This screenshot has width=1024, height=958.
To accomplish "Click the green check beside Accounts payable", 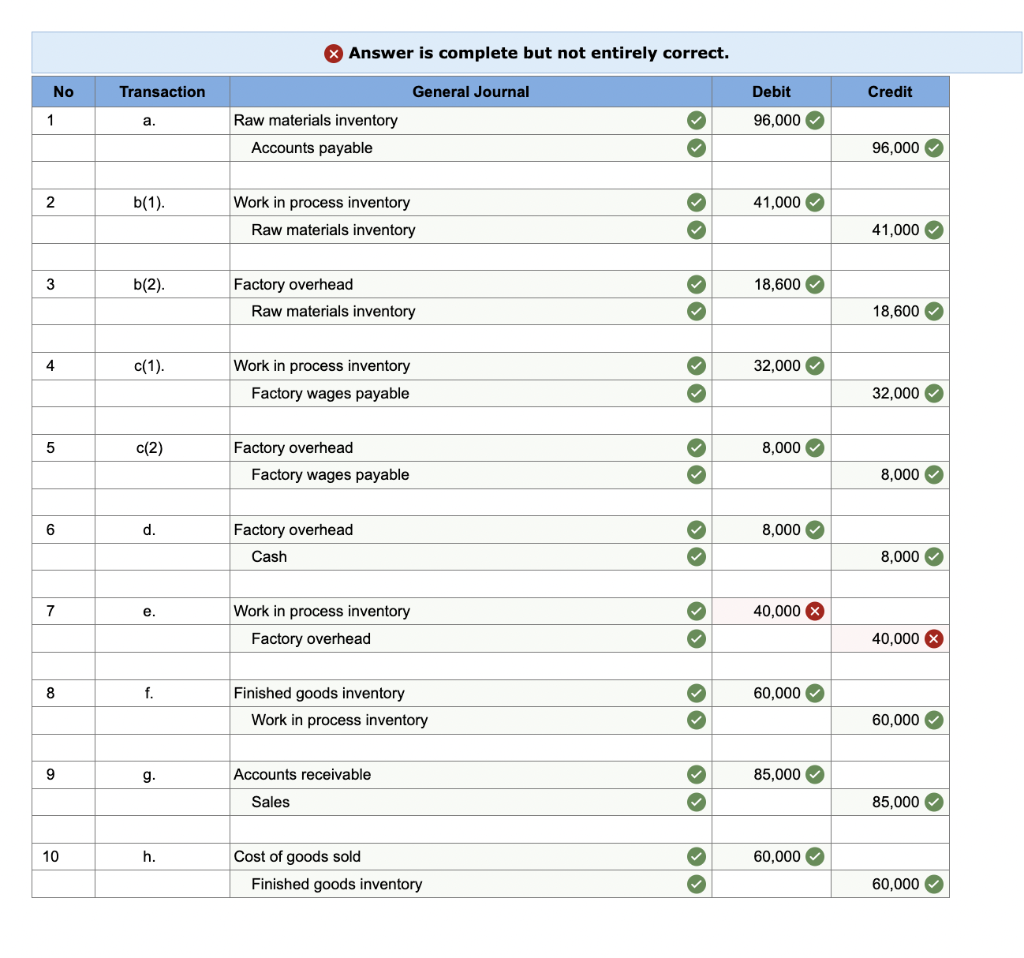I will [x=696, y=148].
